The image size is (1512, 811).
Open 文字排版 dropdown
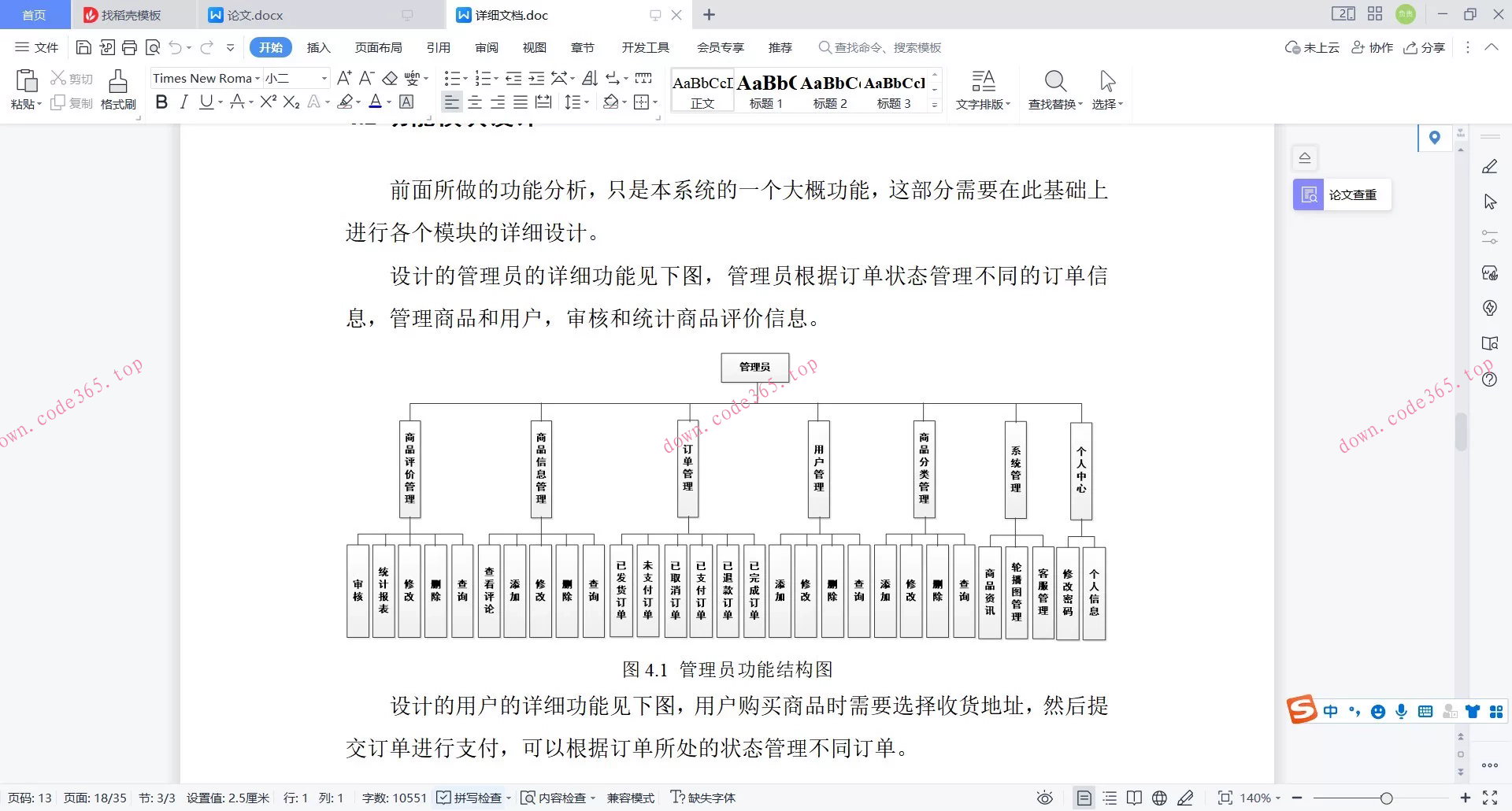point(983,90)
